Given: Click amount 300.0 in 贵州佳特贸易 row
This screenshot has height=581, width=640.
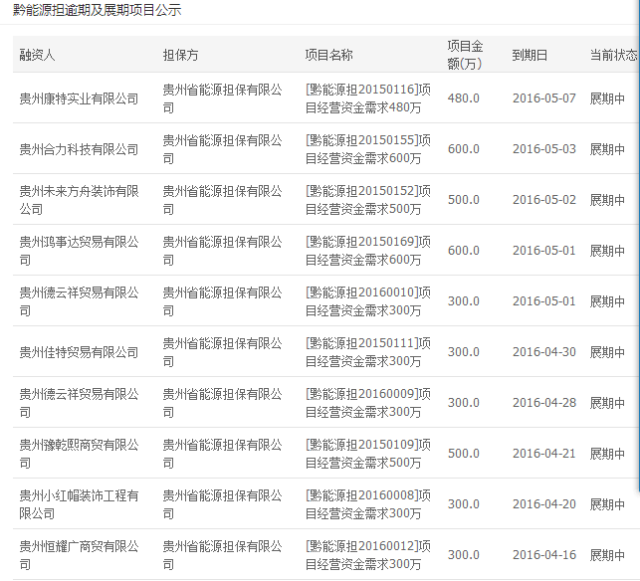Looking at the screenshot, I should point(464,352).
